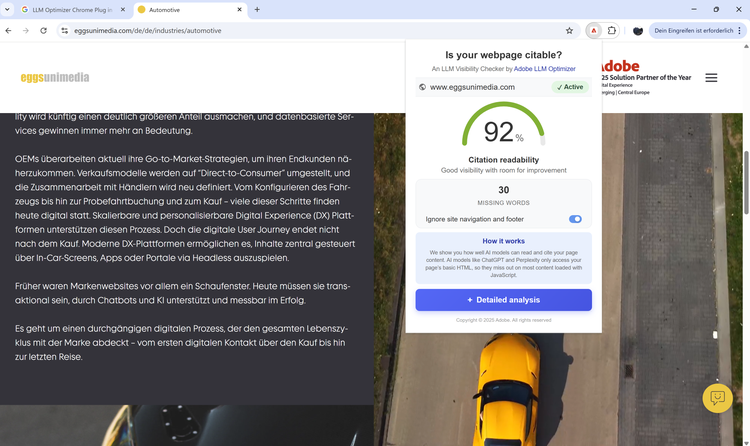Open the Adobe LLM Optimizer link
750x446 pixels.
tap(545, 69)
